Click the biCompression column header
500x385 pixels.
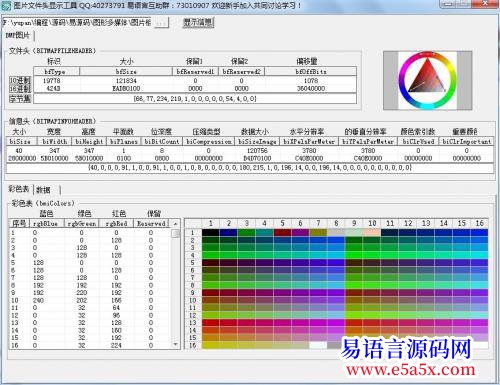pyautogui.click(x=209, y=142)
